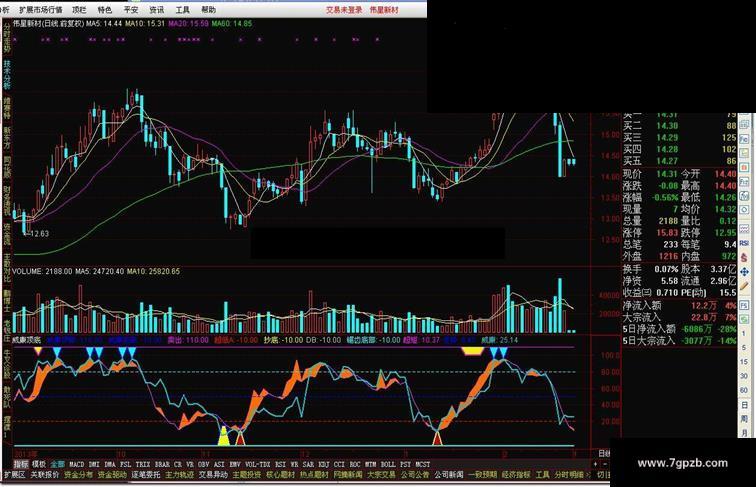Click the plus zoom button near 日线
This screenshot has width=756, height=487.
[596, 464]
